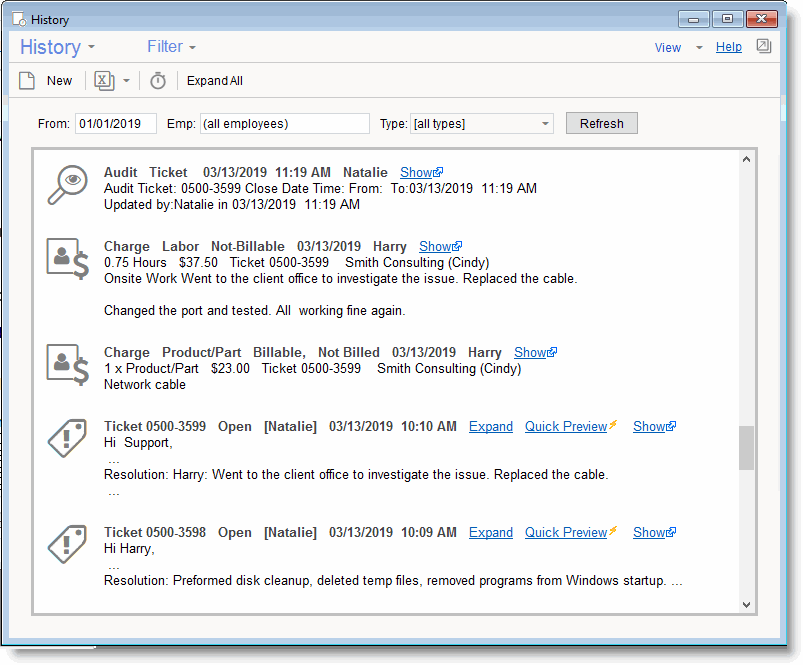This screenshot has width=803, height=665.
Task: Click the Excel export icon
Action: tap(104, 81)
